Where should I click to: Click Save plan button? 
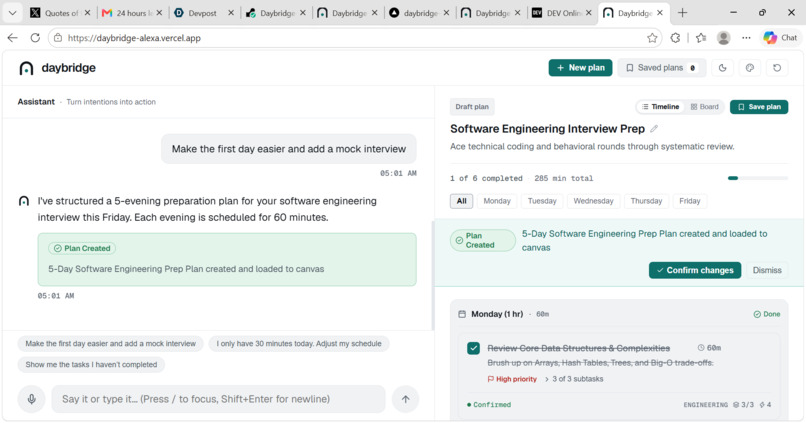click(x=759, y=107)
